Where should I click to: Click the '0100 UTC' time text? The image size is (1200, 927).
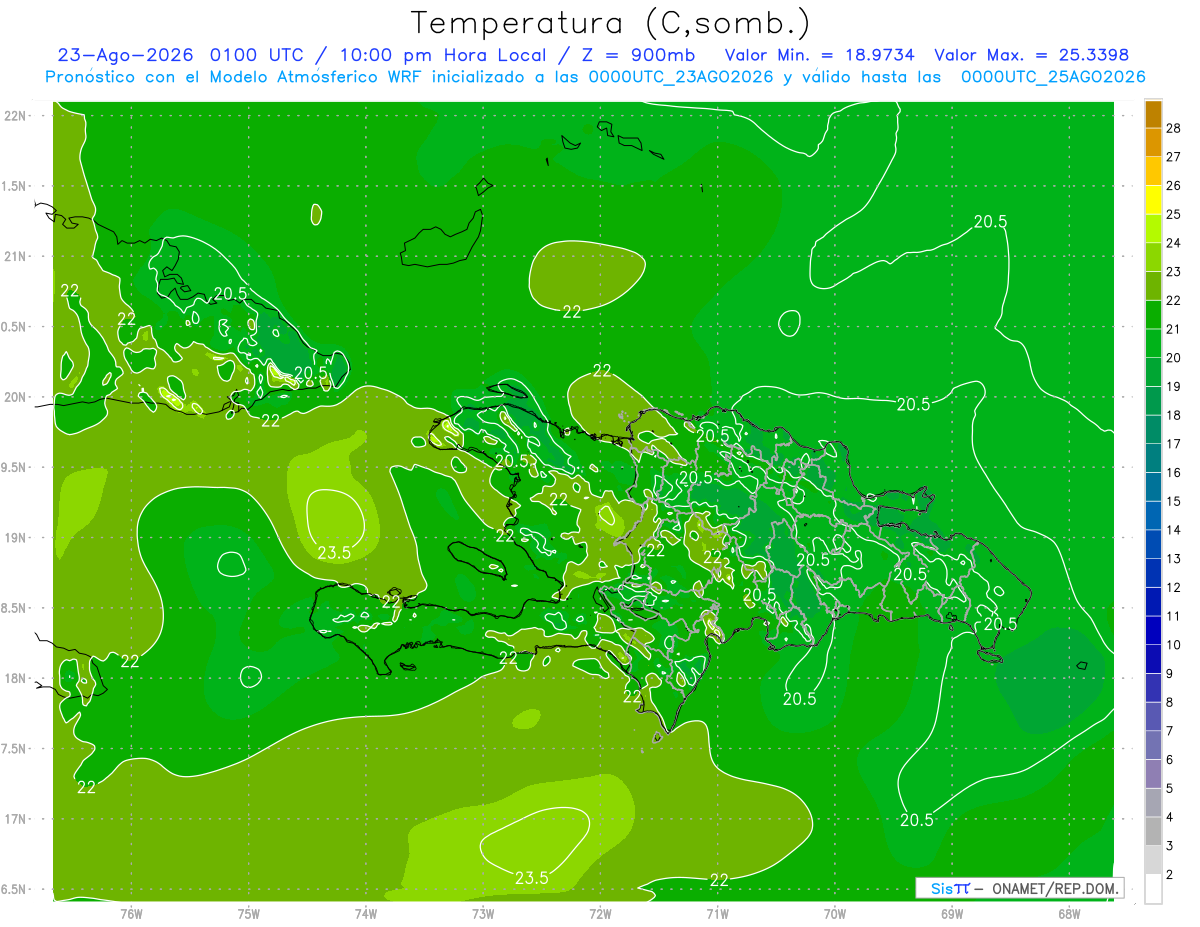coord(257,55)
